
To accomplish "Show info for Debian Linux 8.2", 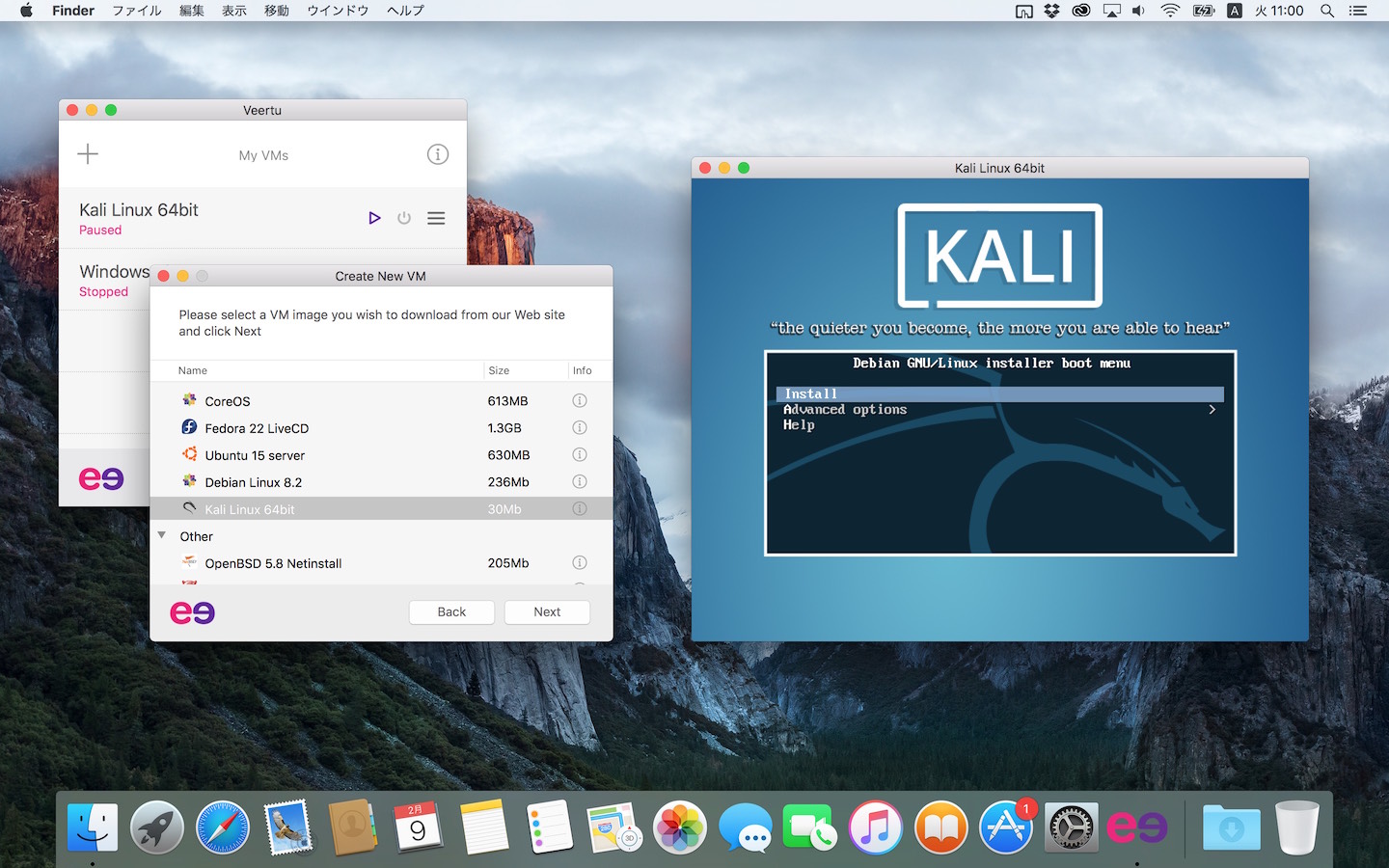I will 580,481.
